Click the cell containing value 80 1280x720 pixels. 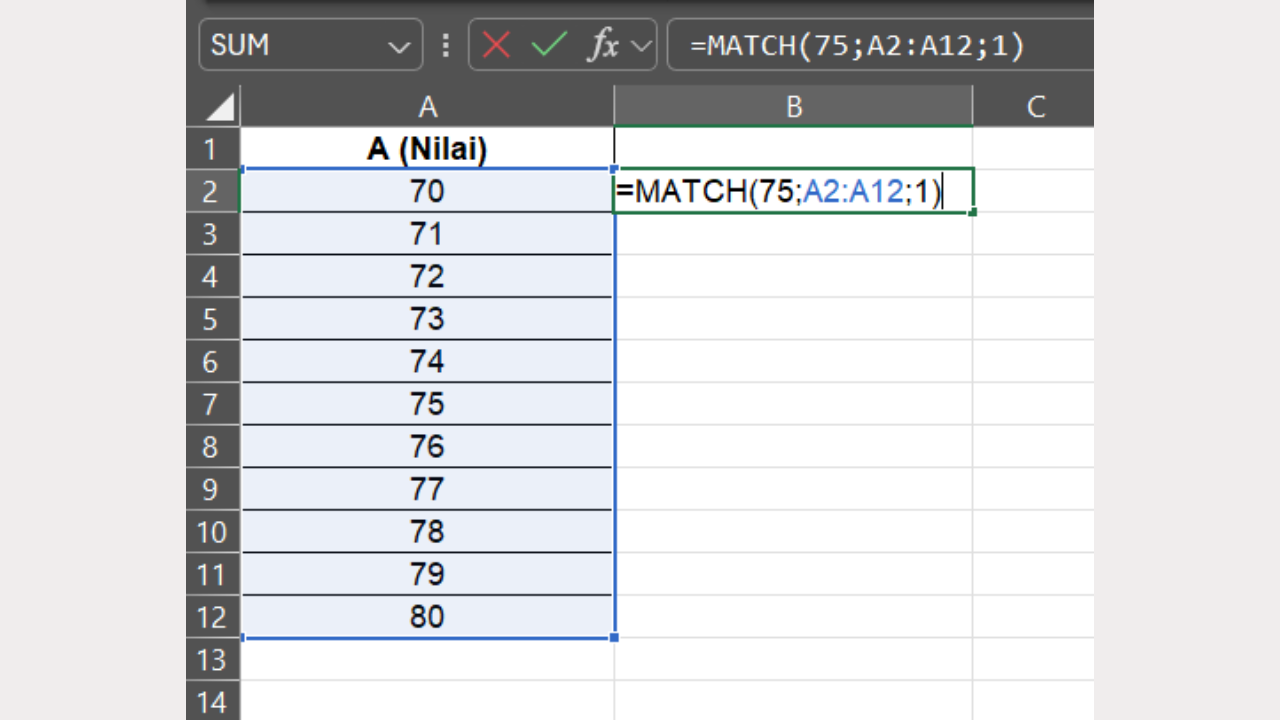427,617
